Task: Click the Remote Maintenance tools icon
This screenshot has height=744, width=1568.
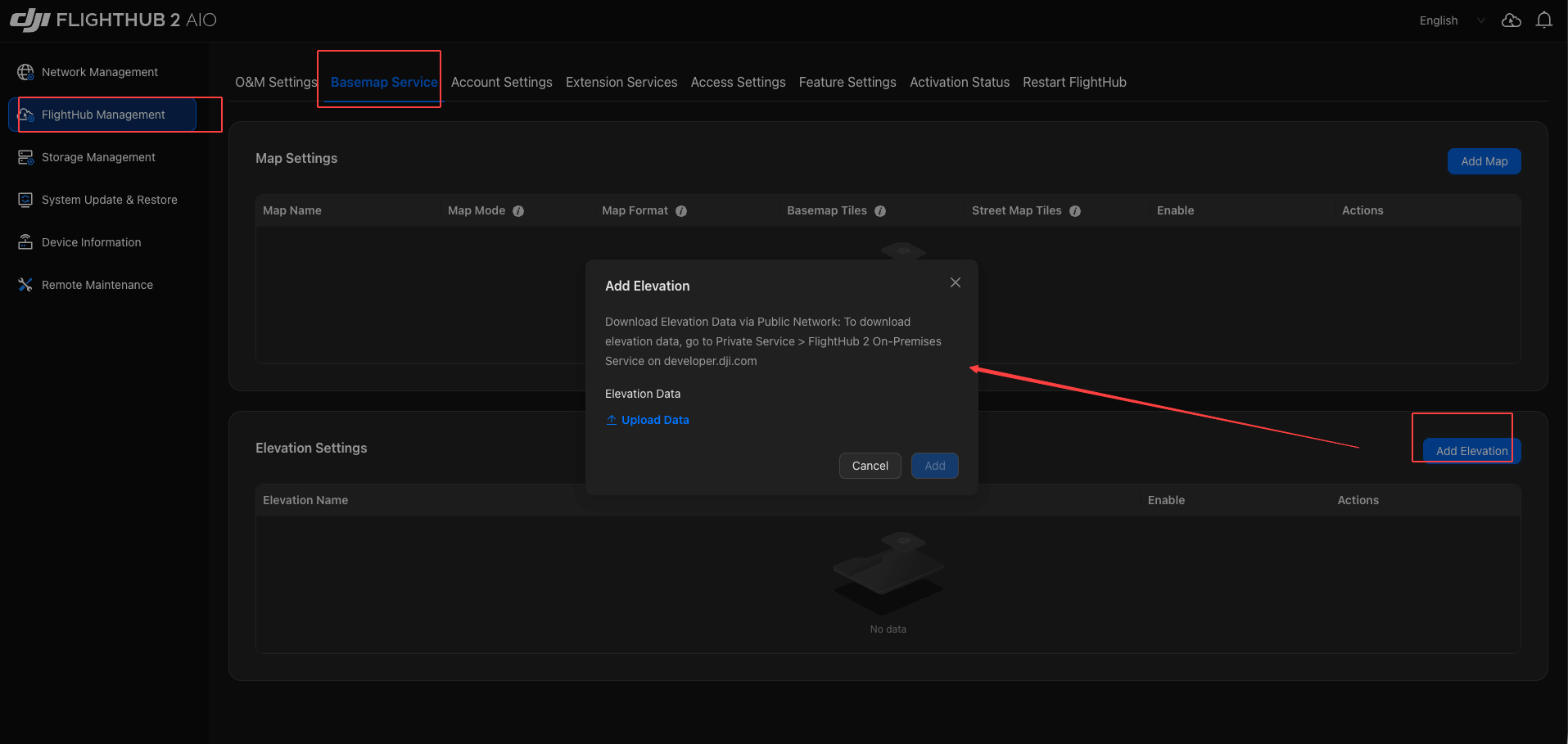Action: (25, 285)
